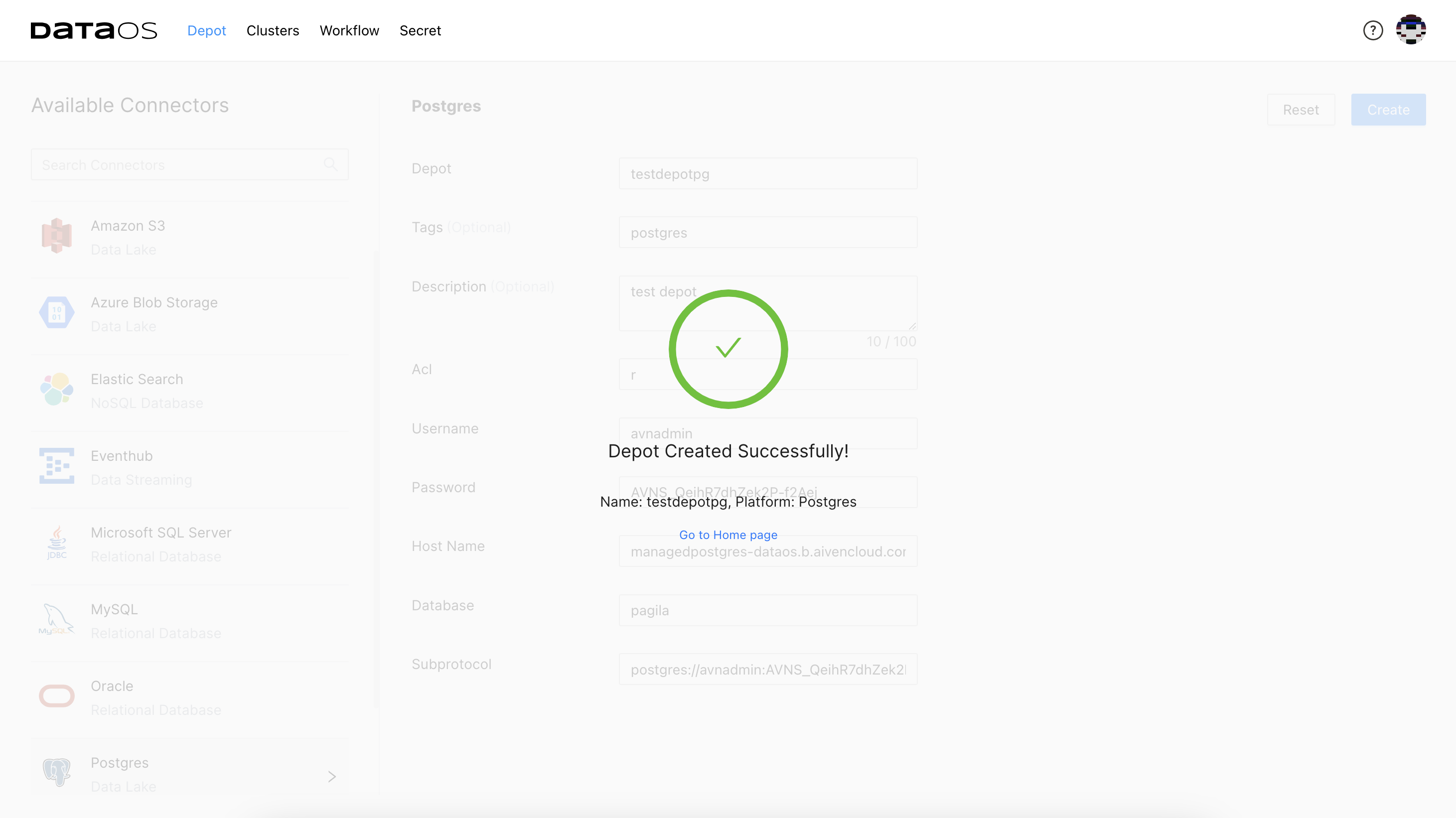Open the user avatar menu
This screenshot has width=1456, height=818.
[x=1411, y=29]
